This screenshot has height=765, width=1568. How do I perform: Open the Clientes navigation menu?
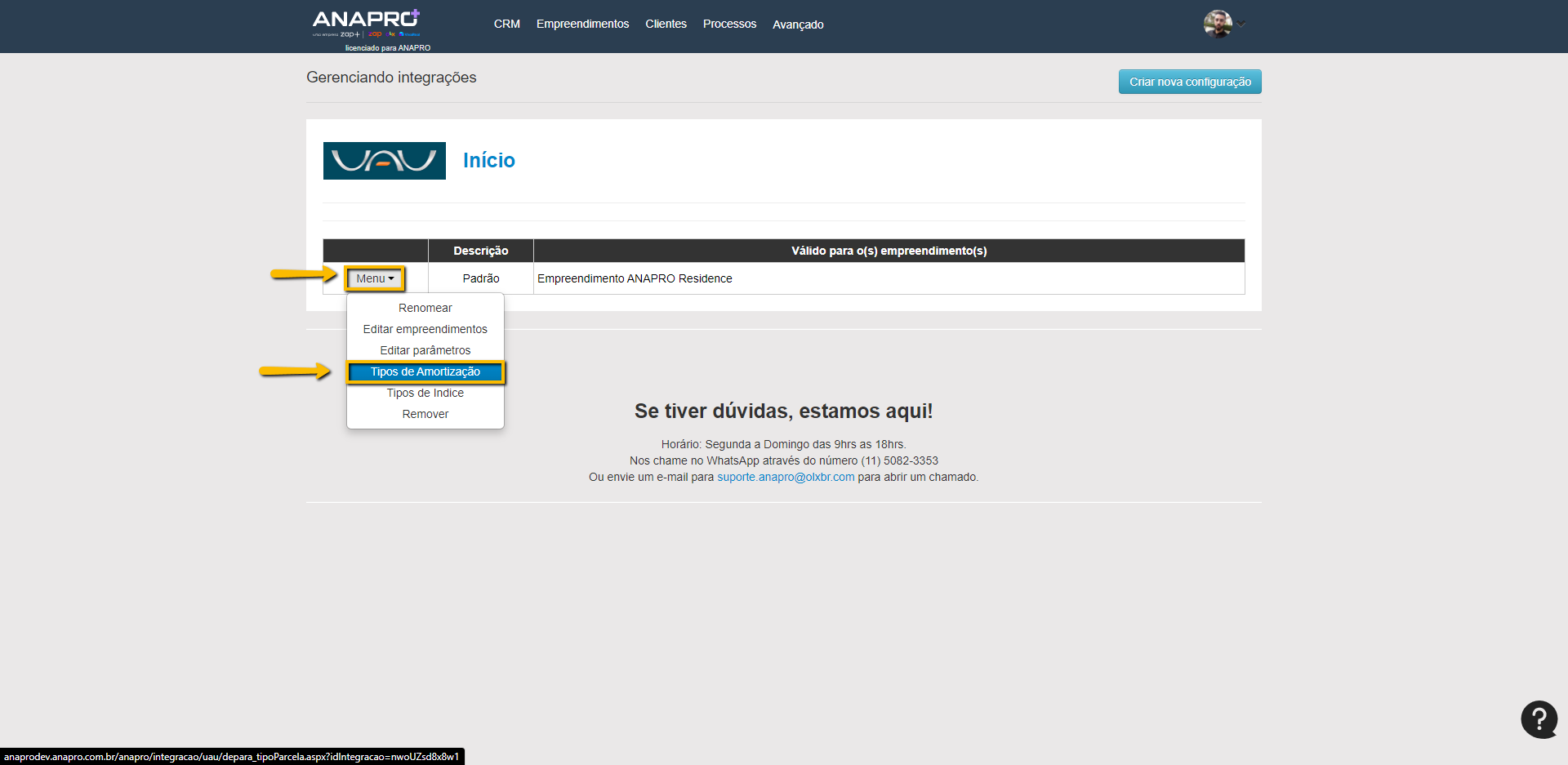(x=666, y=24)
